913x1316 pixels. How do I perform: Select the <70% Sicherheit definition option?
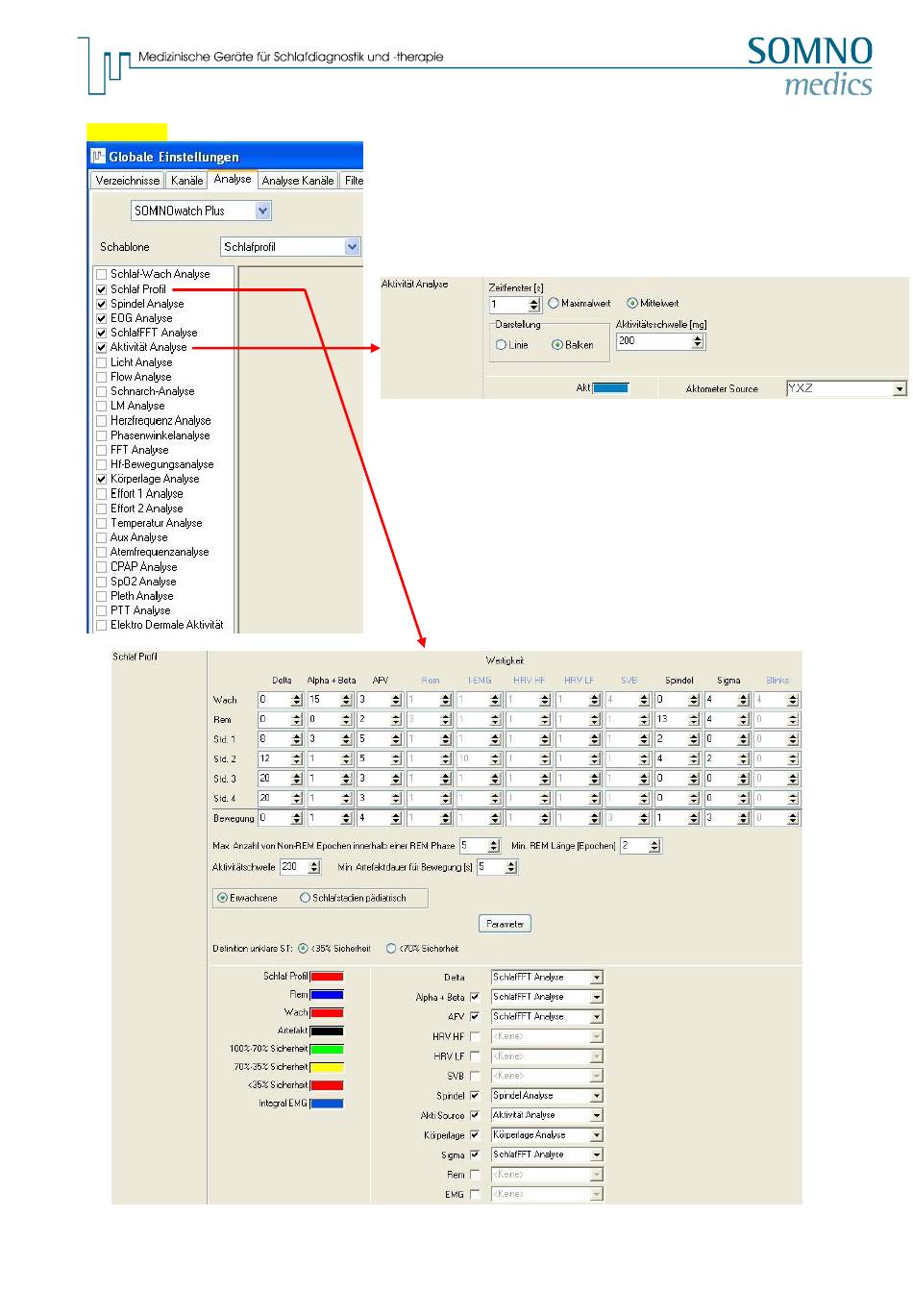391,949
